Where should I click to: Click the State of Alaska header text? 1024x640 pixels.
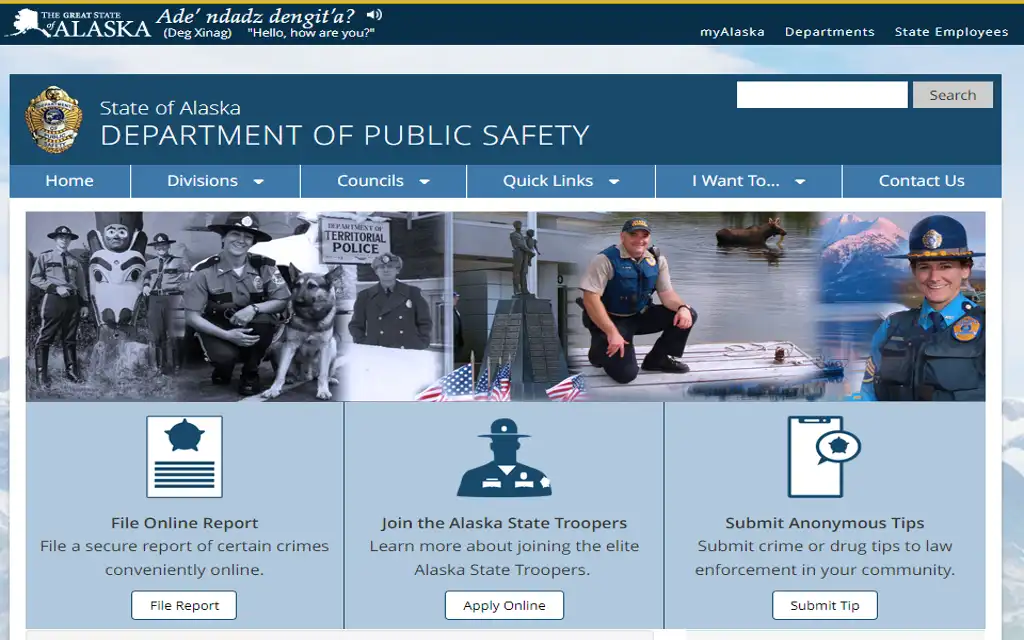click(x=170, y=108)
